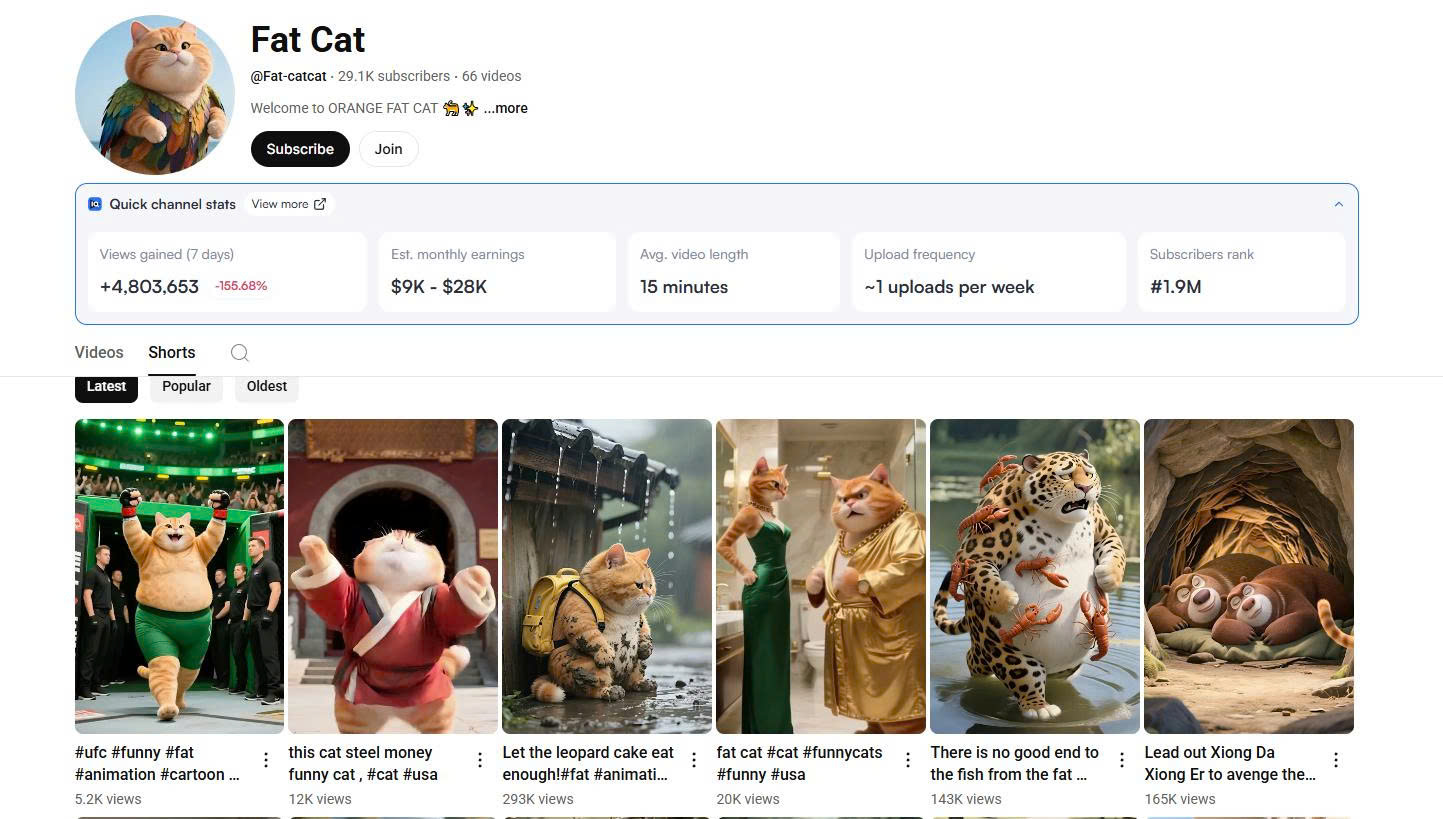Open the options menu for the fat cat #funnycats short
Viewport: 1443px width, 819px height.
[908, 761]
